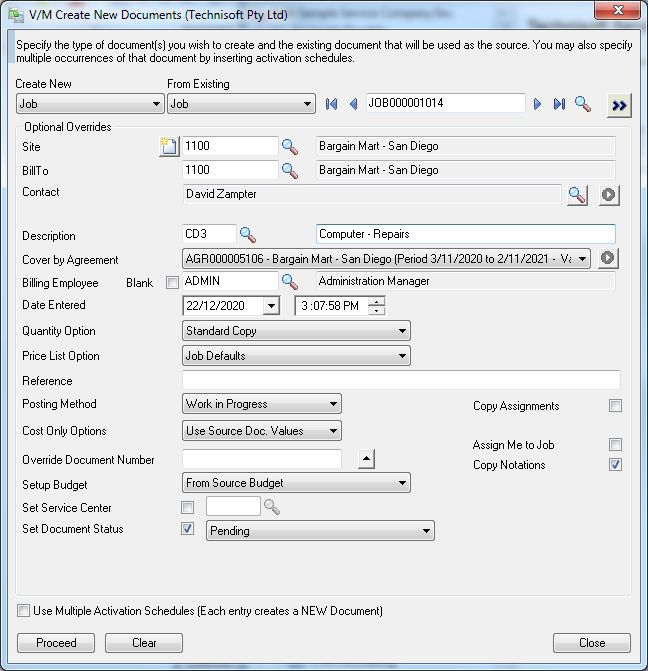Click the Site name Bargain Mart - San Diego
Viewport: 648px width, 671px height.
466,146
